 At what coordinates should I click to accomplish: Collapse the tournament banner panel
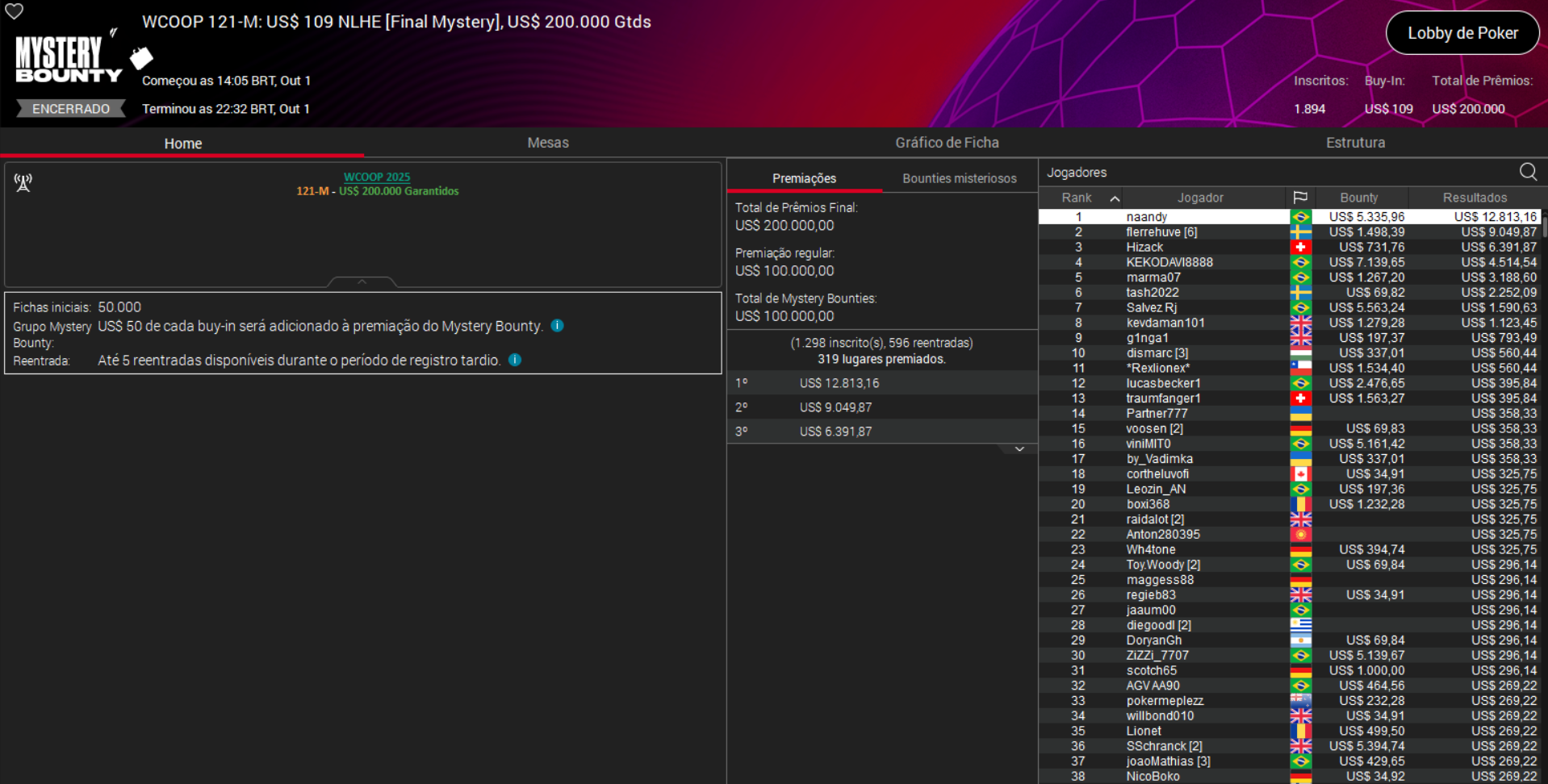point(362,281)
